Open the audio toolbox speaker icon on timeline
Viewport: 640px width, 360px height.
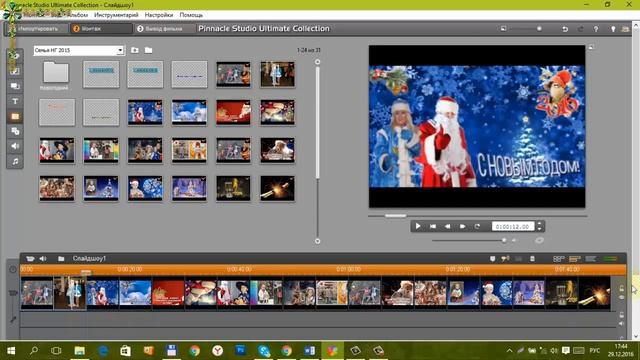(43, 258)
